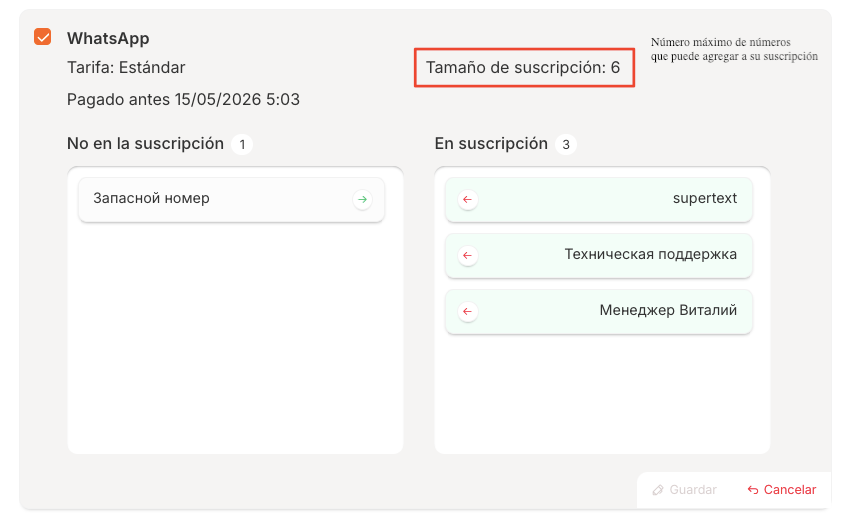
Task: Click the Guardar button label
Action: tap(692, 490)
